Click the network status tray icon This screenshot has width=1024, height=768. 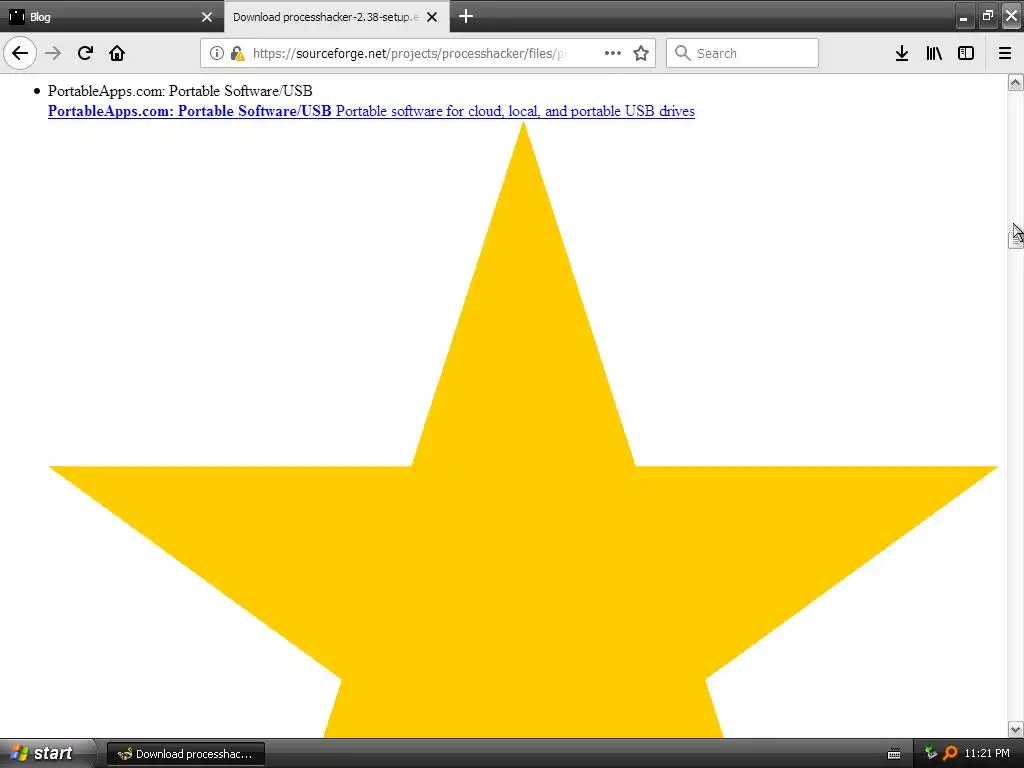coord(931,753)
